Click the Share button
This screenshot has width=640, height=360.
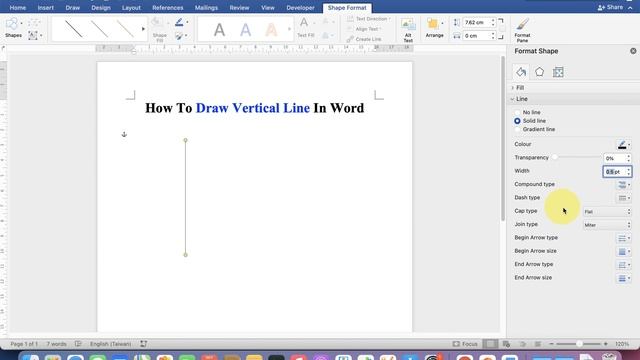click(x=611, y=7)
